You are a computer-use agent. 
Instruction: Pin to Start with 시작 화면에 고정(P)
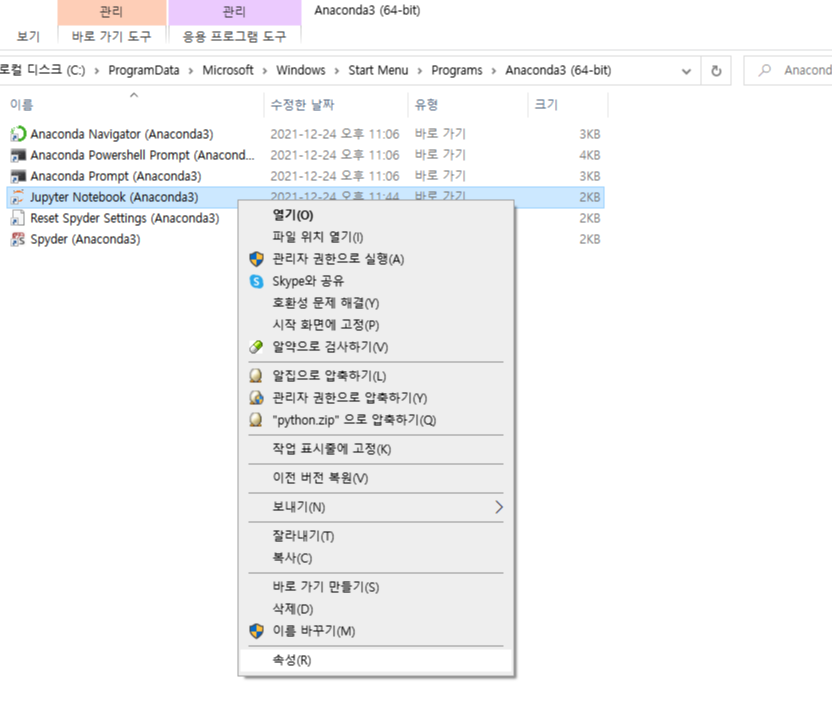(x=376, y=325)
